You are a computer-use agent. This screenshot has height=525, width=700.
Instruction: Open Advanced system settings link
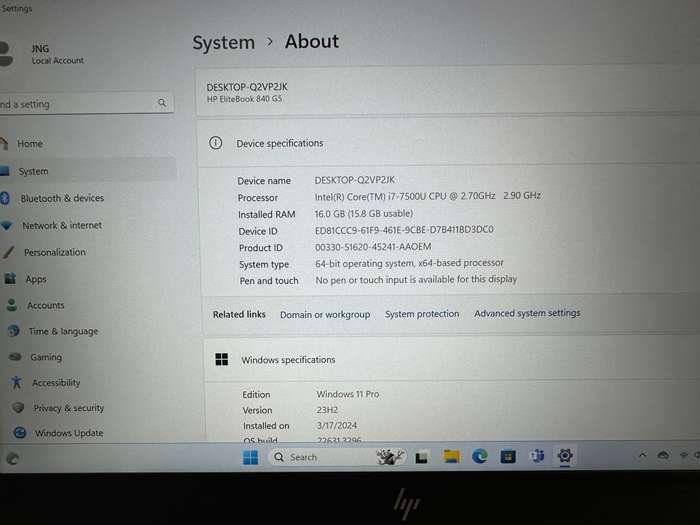pyautogui.click(x=527, y=313)
